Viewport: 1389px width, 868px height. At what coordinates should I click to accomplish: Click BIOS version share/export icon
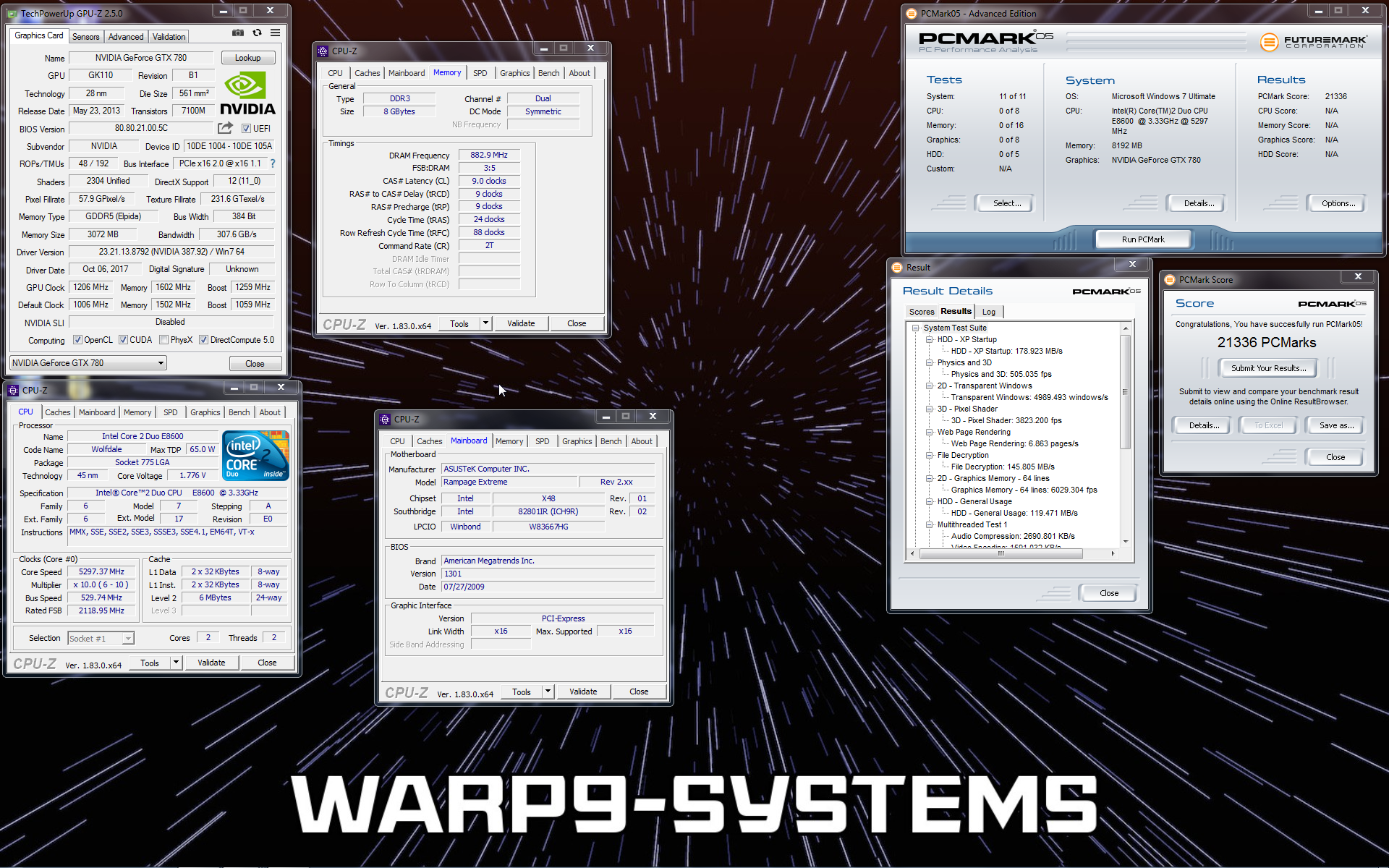[225, 128]
